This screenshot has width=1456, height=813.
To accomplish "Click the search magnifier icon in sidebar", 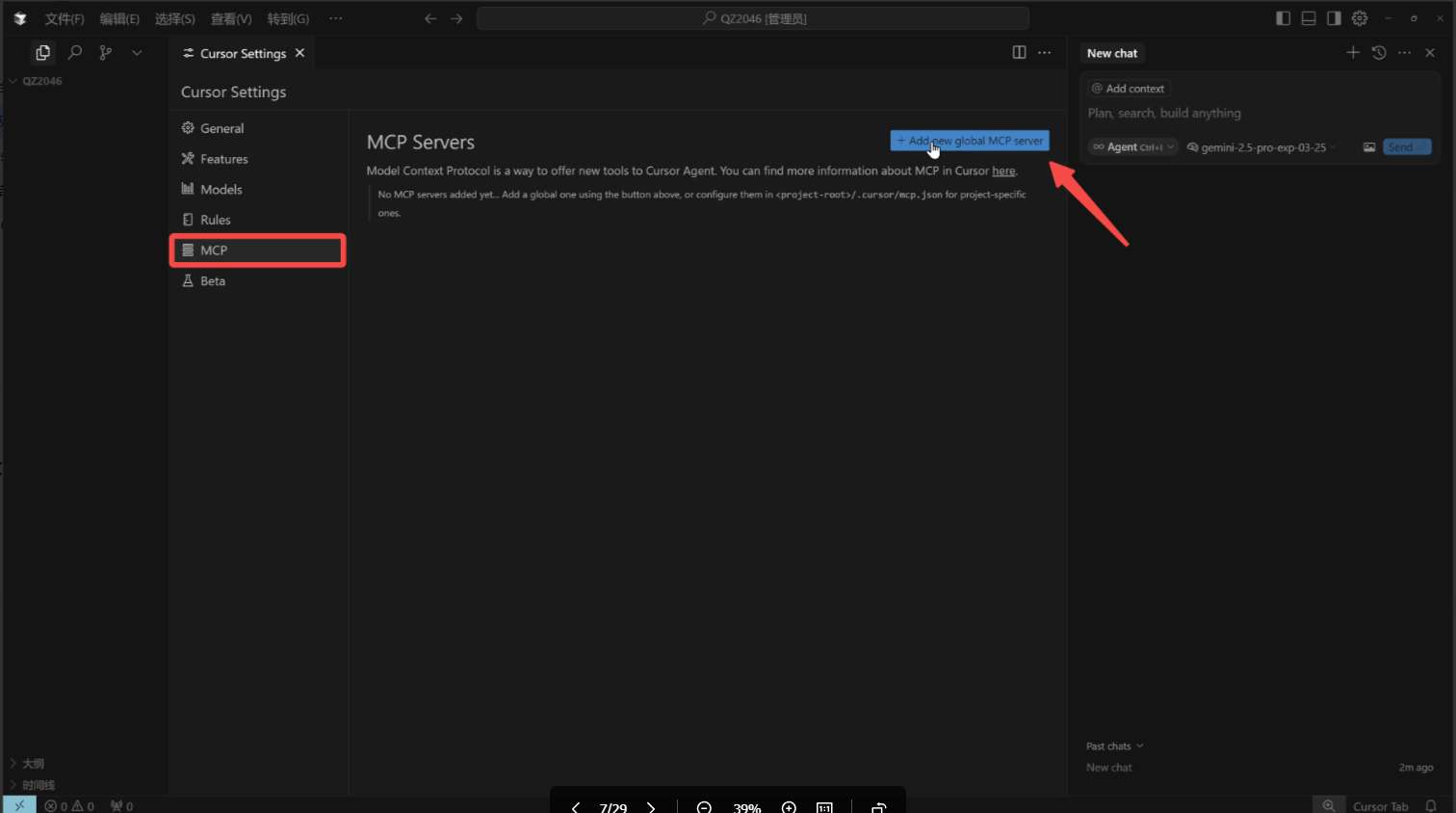I will pos(75,53).
